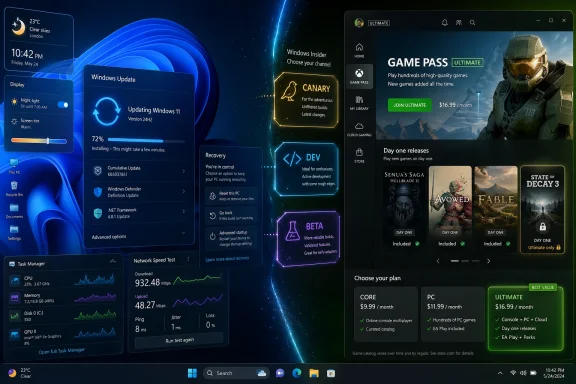
Task: Adjust the screen tint warm slider
Action: (39, 141)
